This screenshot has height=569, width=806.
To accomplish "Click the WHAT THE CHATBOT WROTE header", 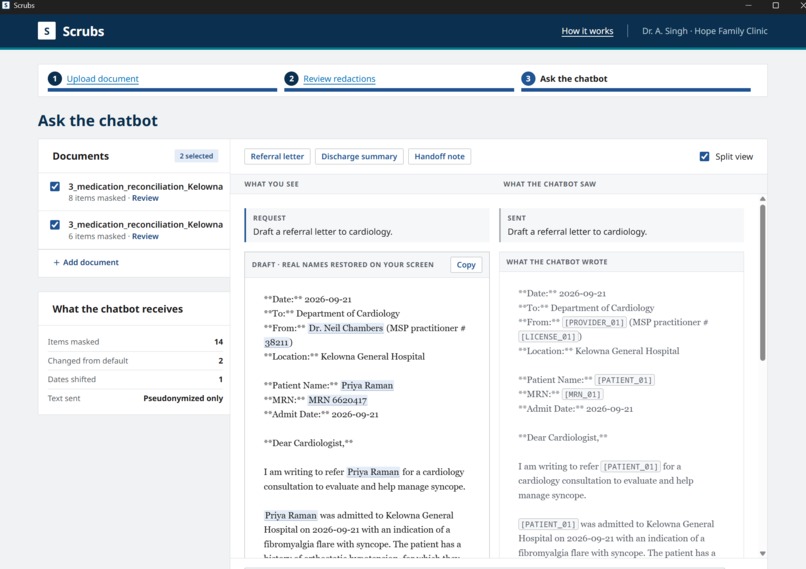I will point(557,262).
